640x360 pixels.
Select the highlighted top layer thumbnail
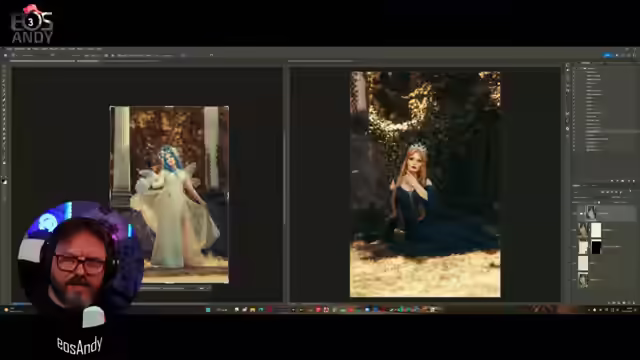click(x=591, y=213)
